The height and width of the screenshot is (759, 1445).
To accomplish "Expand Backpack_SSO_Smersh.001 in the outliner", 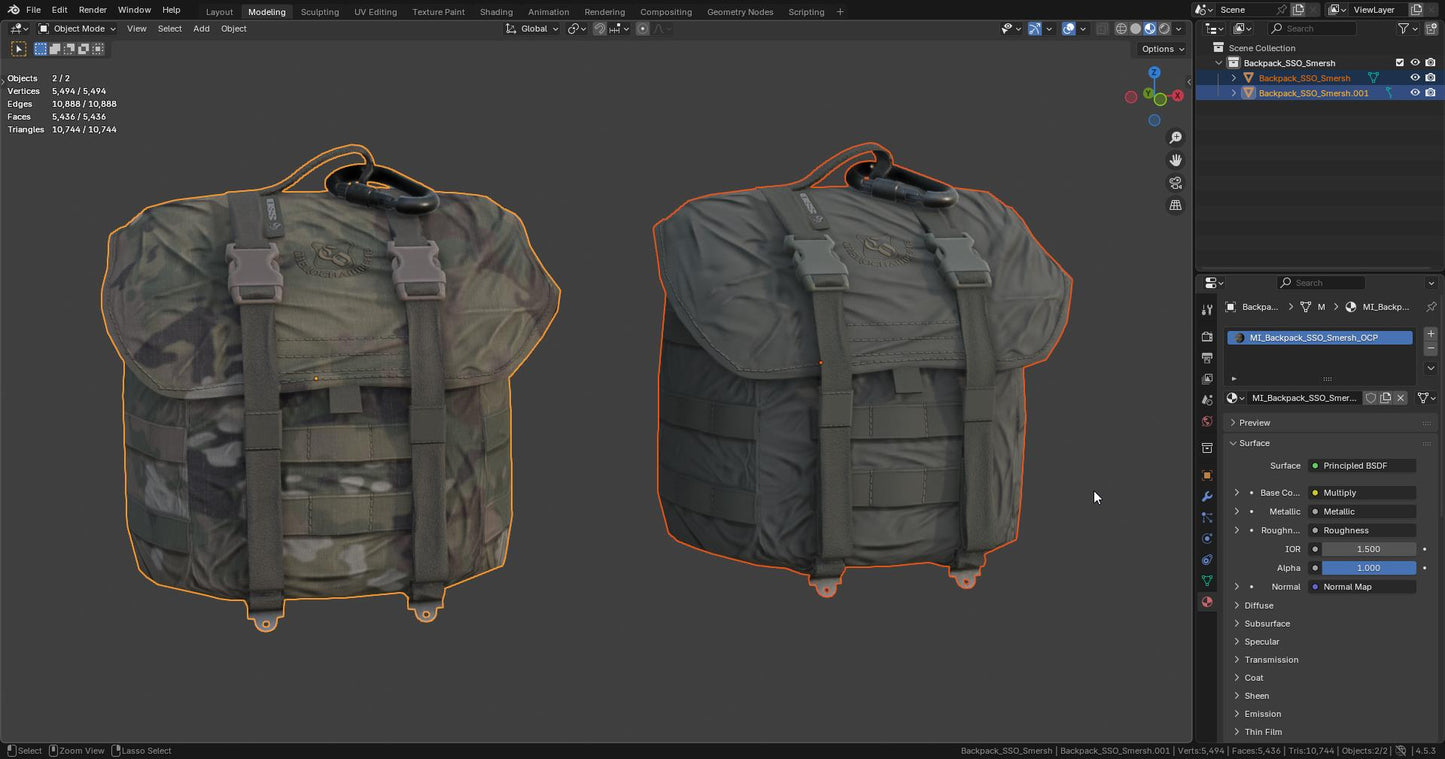I will tap(1234, 93).
